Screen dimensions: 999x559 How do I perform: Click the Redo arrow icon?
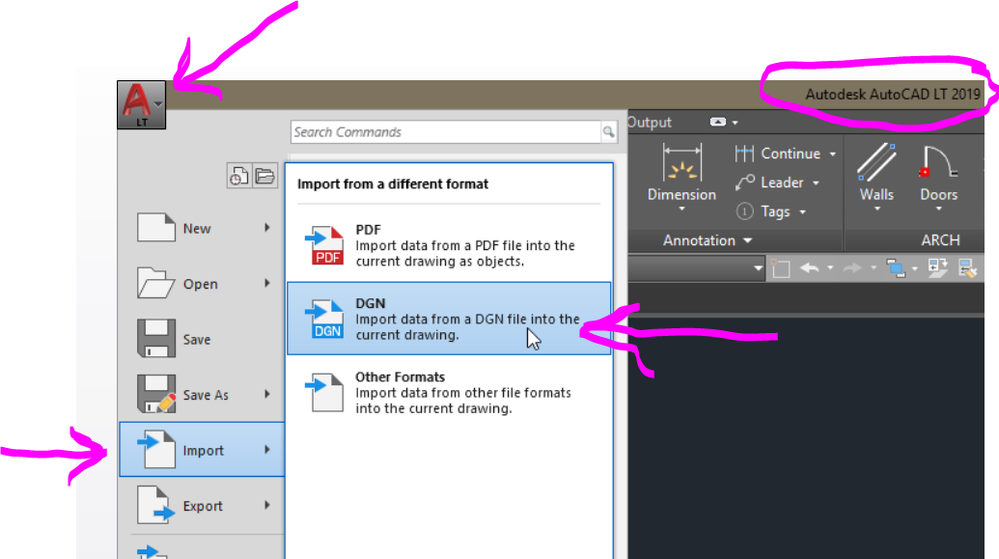tap(852, 268)
